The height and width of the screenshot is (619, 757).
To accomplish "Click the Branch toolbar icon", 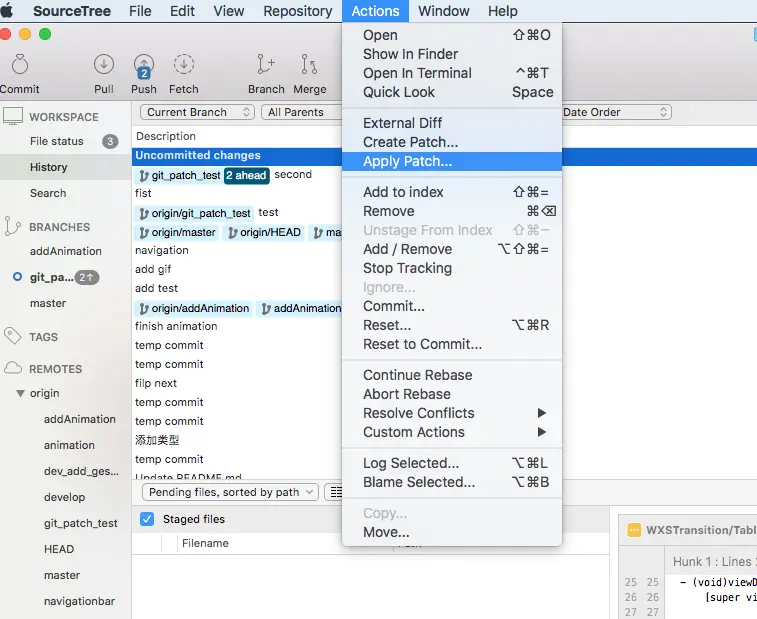I will point(266,64).
